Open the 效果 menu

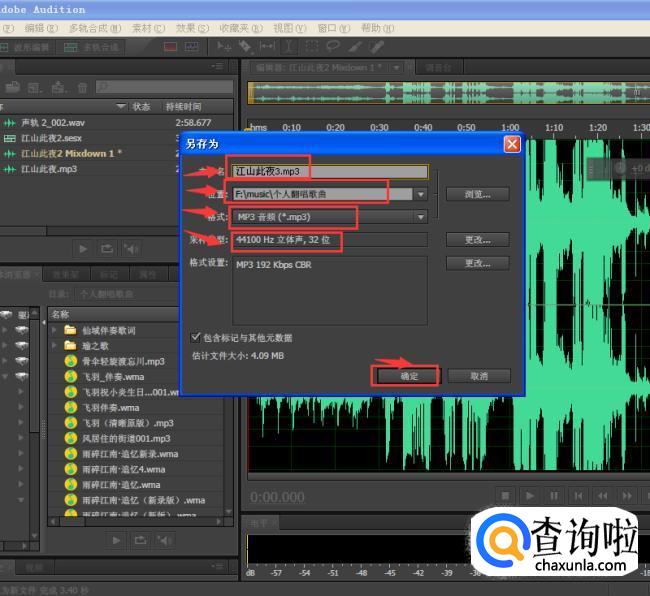pos(184,28)
